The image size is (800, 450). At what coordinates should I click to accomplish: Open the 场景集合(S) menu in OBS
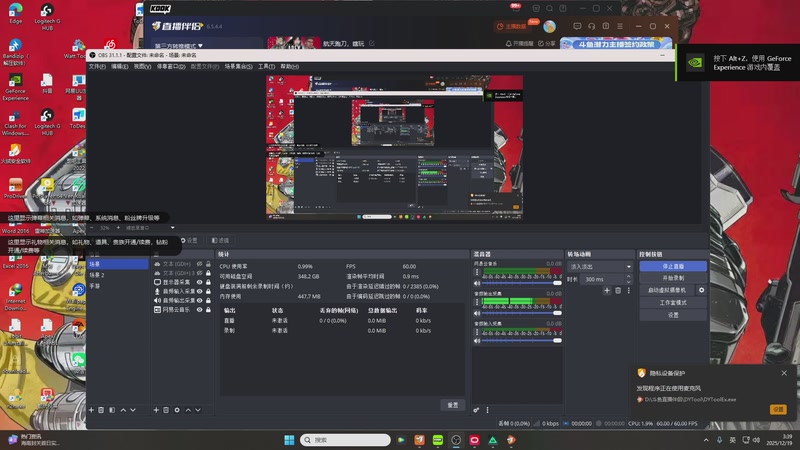click(x=238, y=66)
